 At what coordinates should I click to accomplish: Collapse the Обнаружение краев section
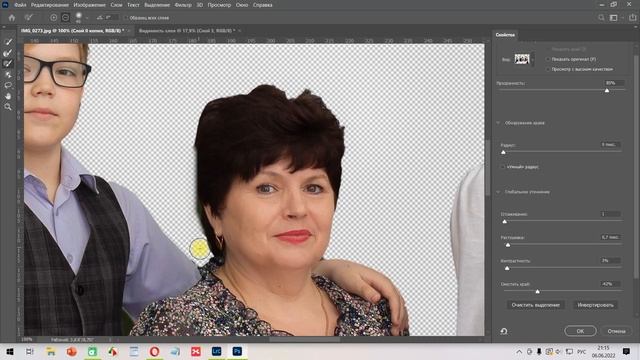(x=498, y=123)
